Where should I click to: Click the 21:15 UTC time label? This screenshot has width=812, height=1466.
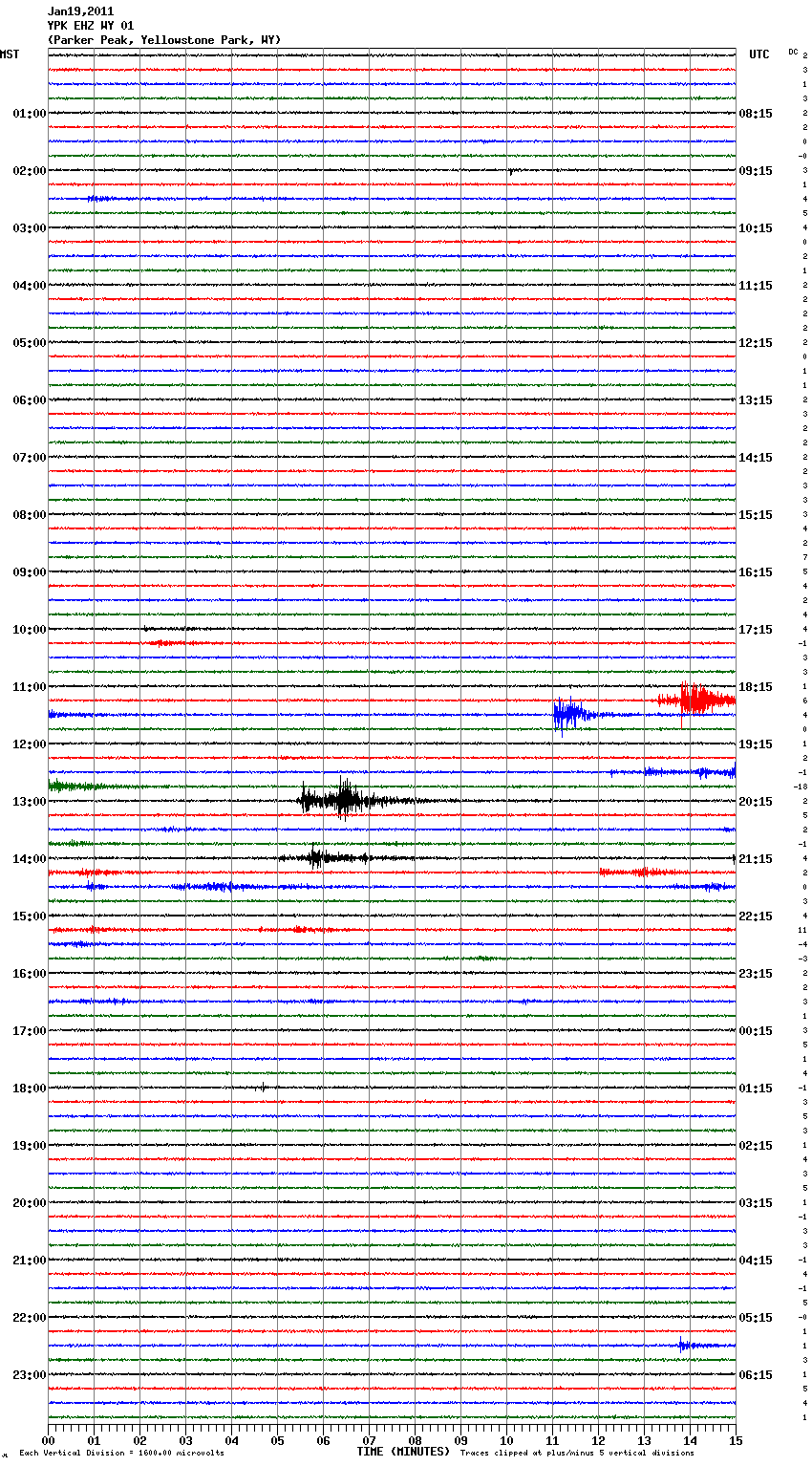(x=756, y=859)
